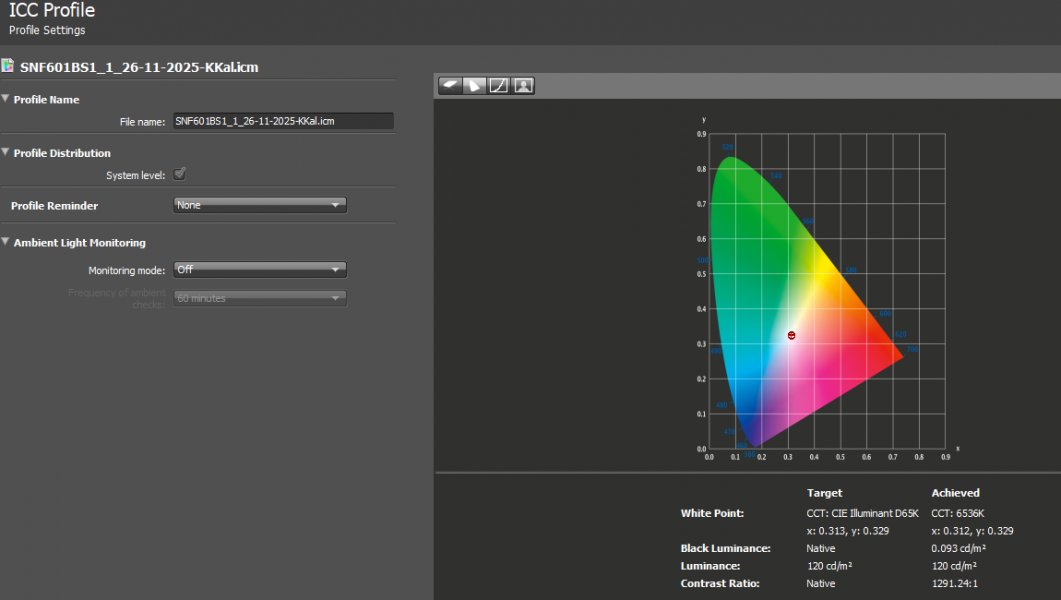The height and width of the screenshot is (600, 1061).
Task: Click the Target column header
Action: point(824,493)
